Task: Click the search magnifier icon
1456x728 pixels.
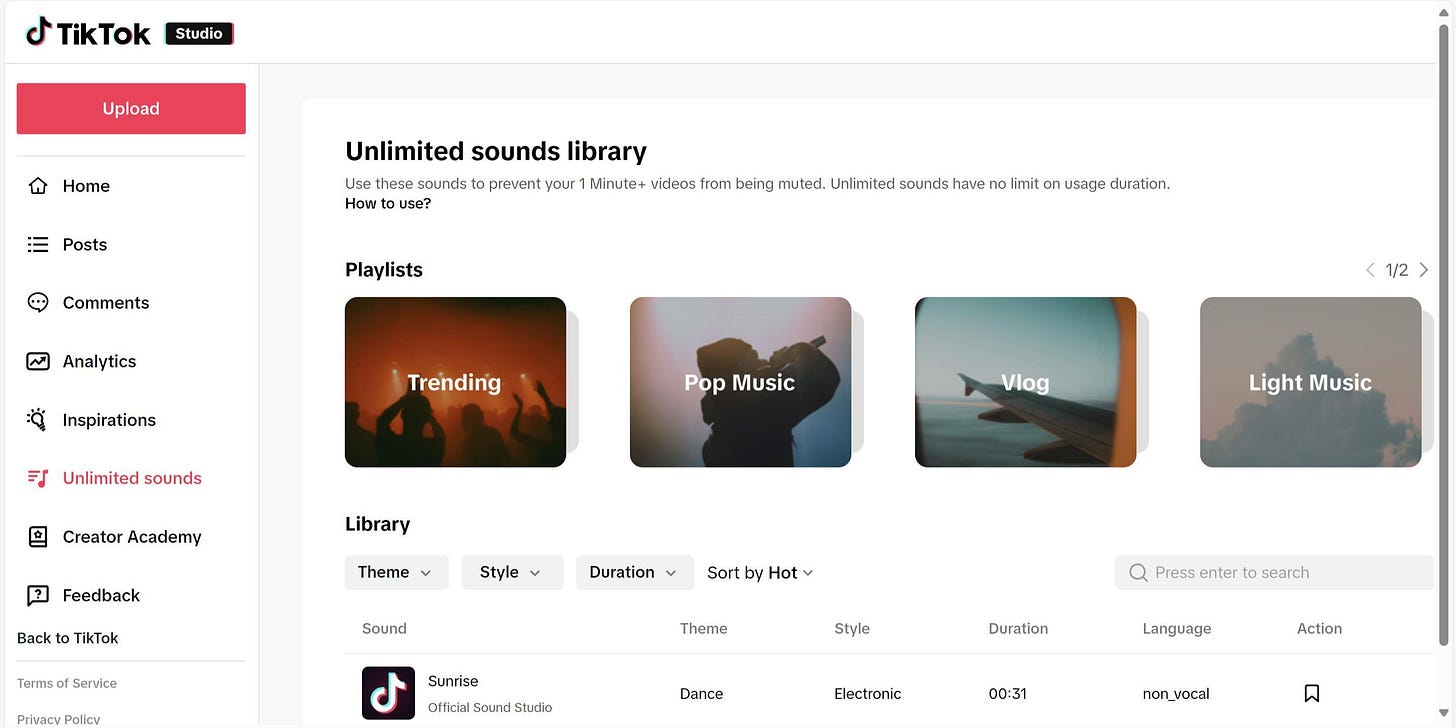Action: coord(1138,572)
